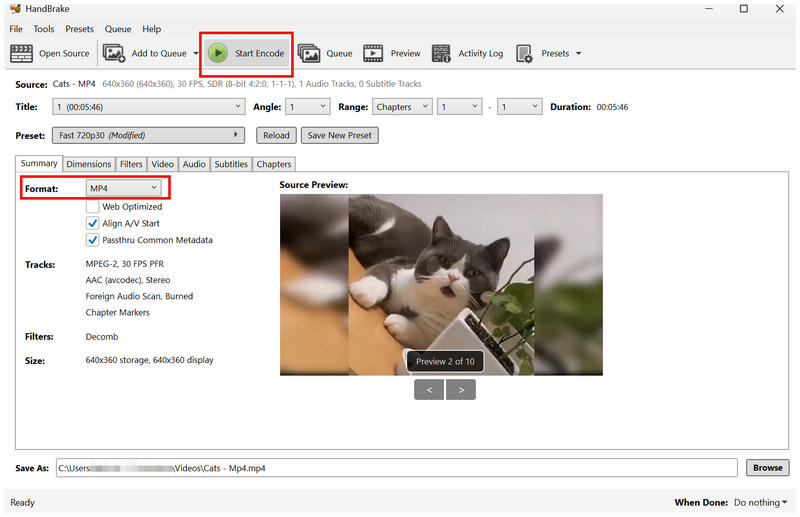
Task: Switch to the Subtitles tab
Action: 231,164
